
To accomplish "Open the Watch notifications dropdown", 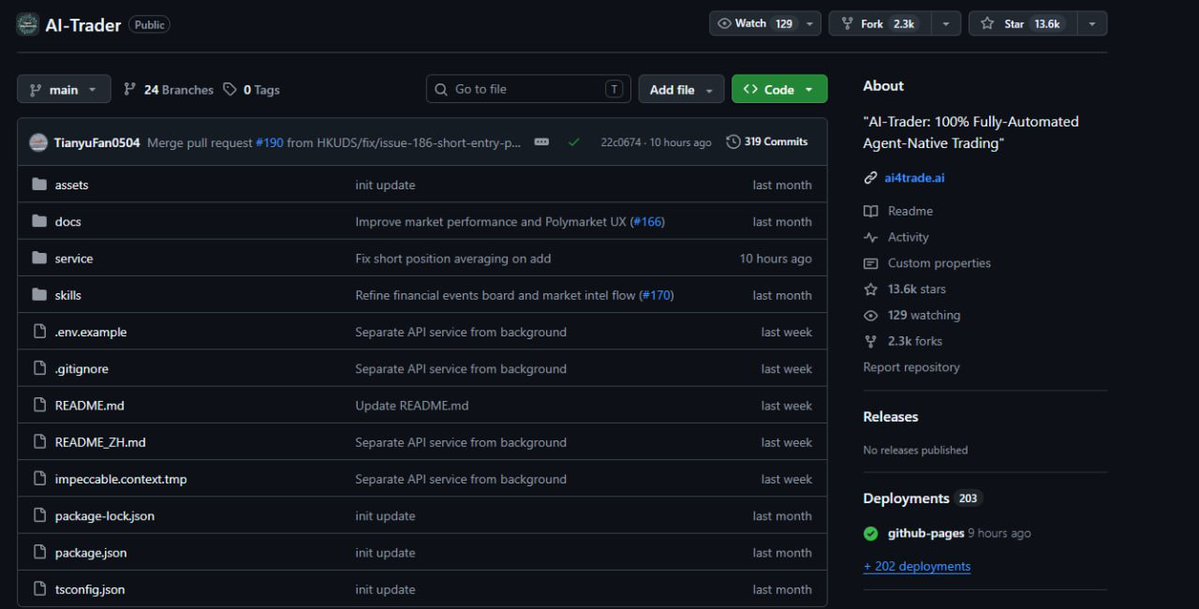I will (809, 24).
